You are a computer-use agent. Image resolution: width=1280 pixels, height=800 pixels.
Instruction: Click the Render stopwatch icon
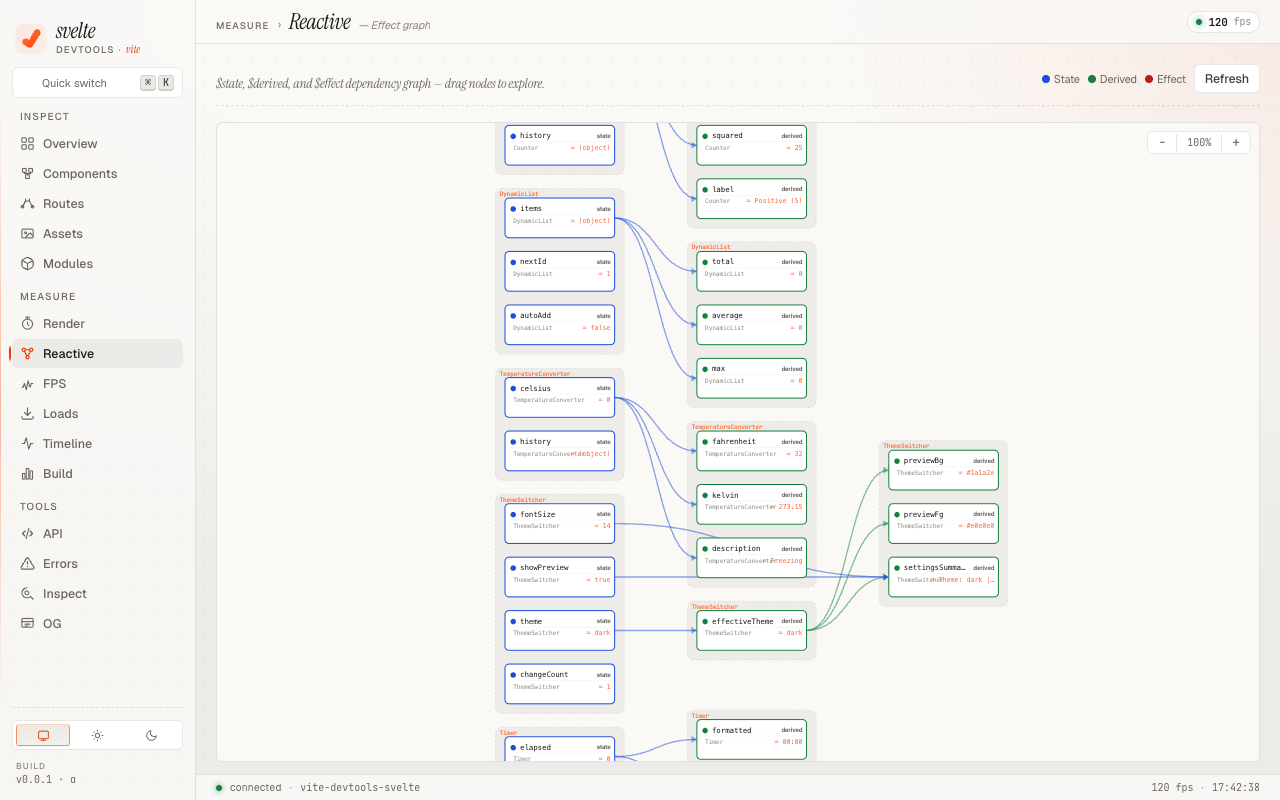pos(28,324)
